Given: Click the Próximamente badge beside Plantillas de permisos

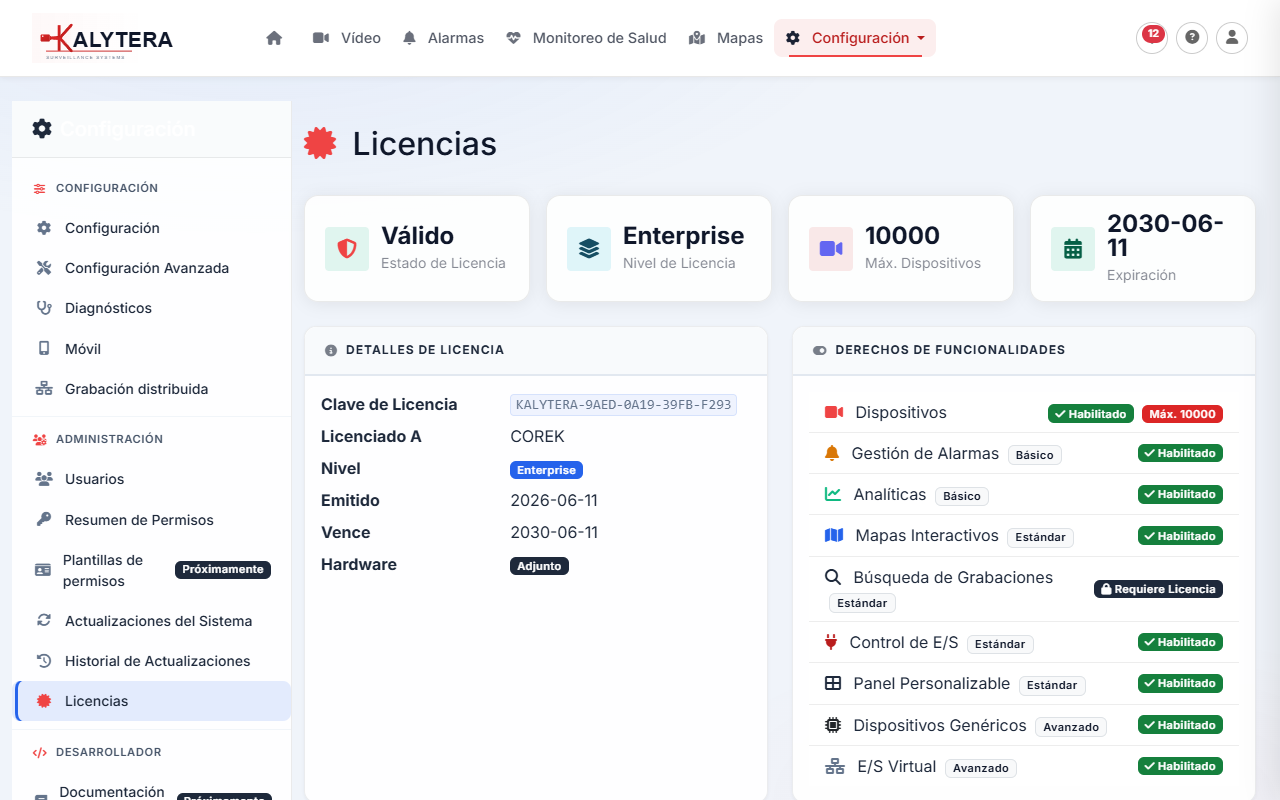Looking at the screenshot, I should click(x=223, y=570).
